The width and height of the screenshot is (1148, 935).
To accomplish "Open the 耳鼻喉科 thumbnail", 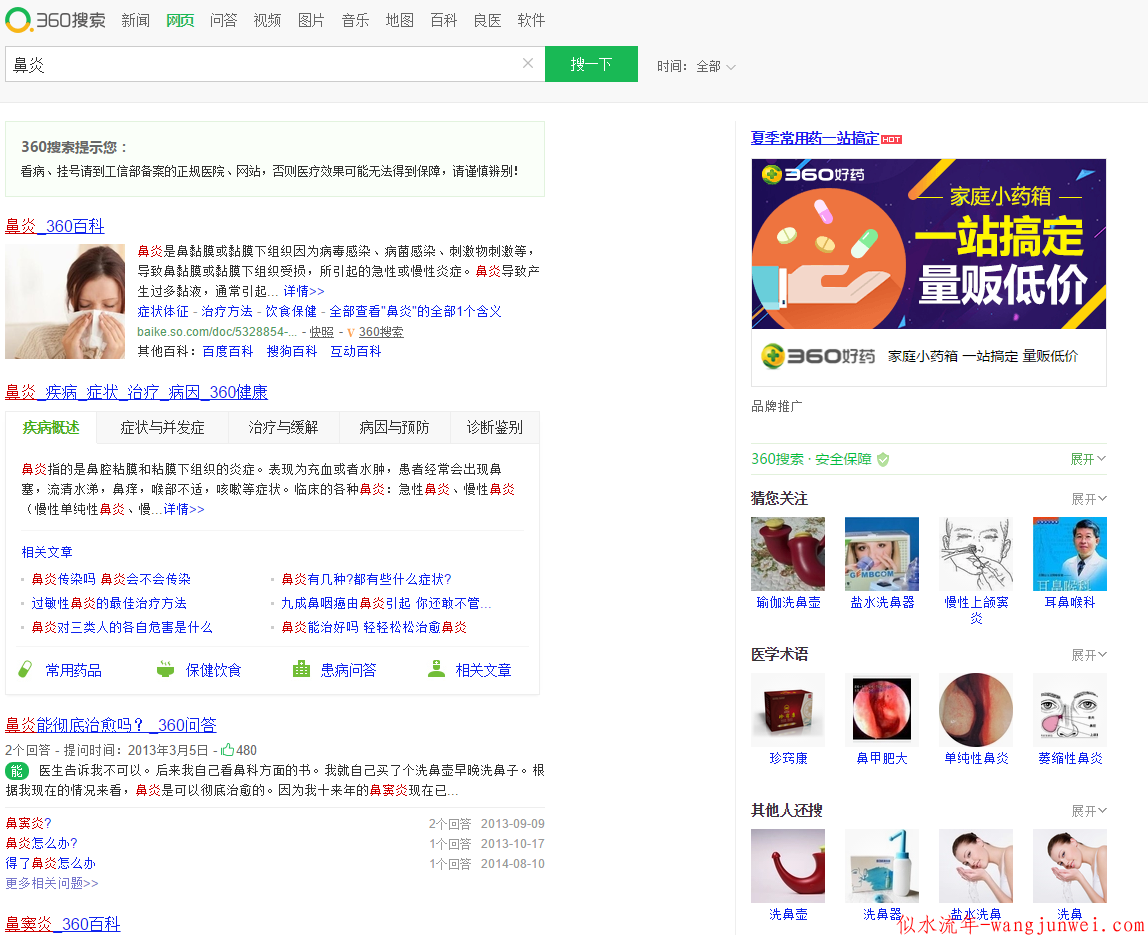I will pos(1070,554).
